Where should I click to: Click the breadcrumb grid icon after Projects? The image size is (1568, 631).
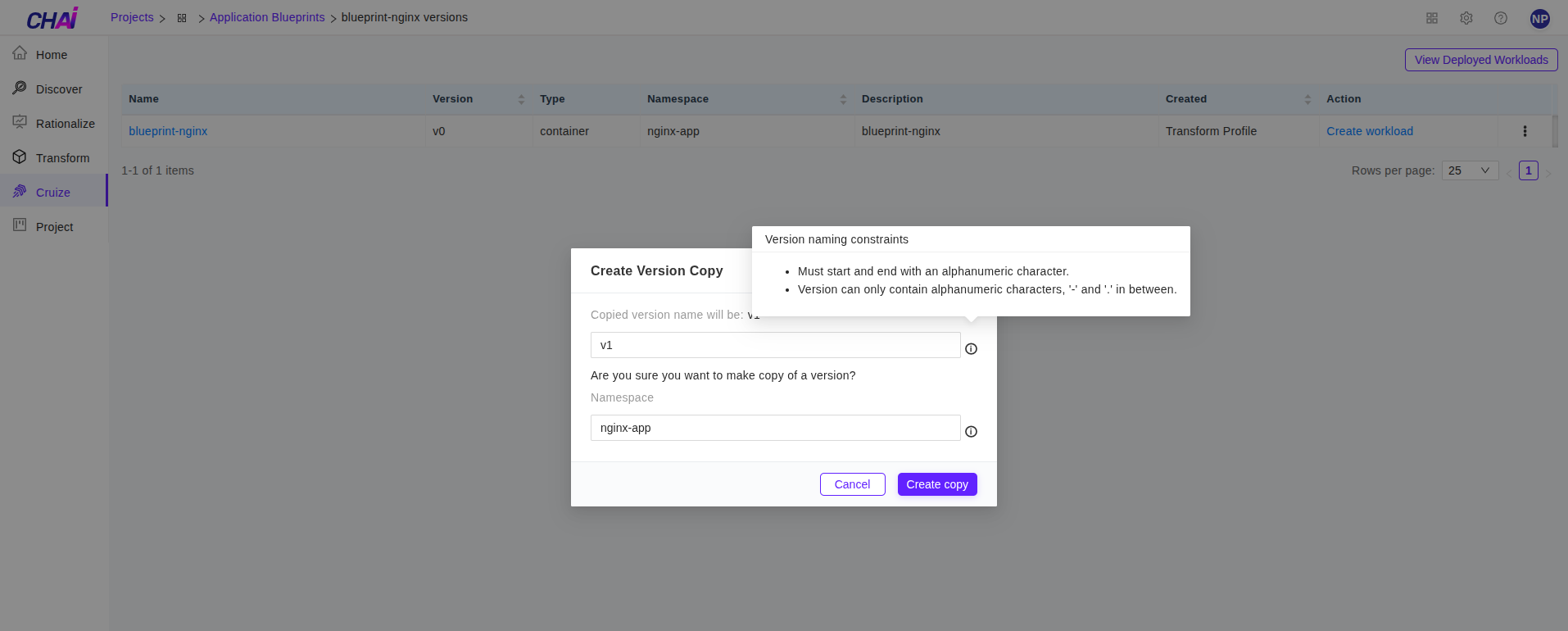[182, 18]
